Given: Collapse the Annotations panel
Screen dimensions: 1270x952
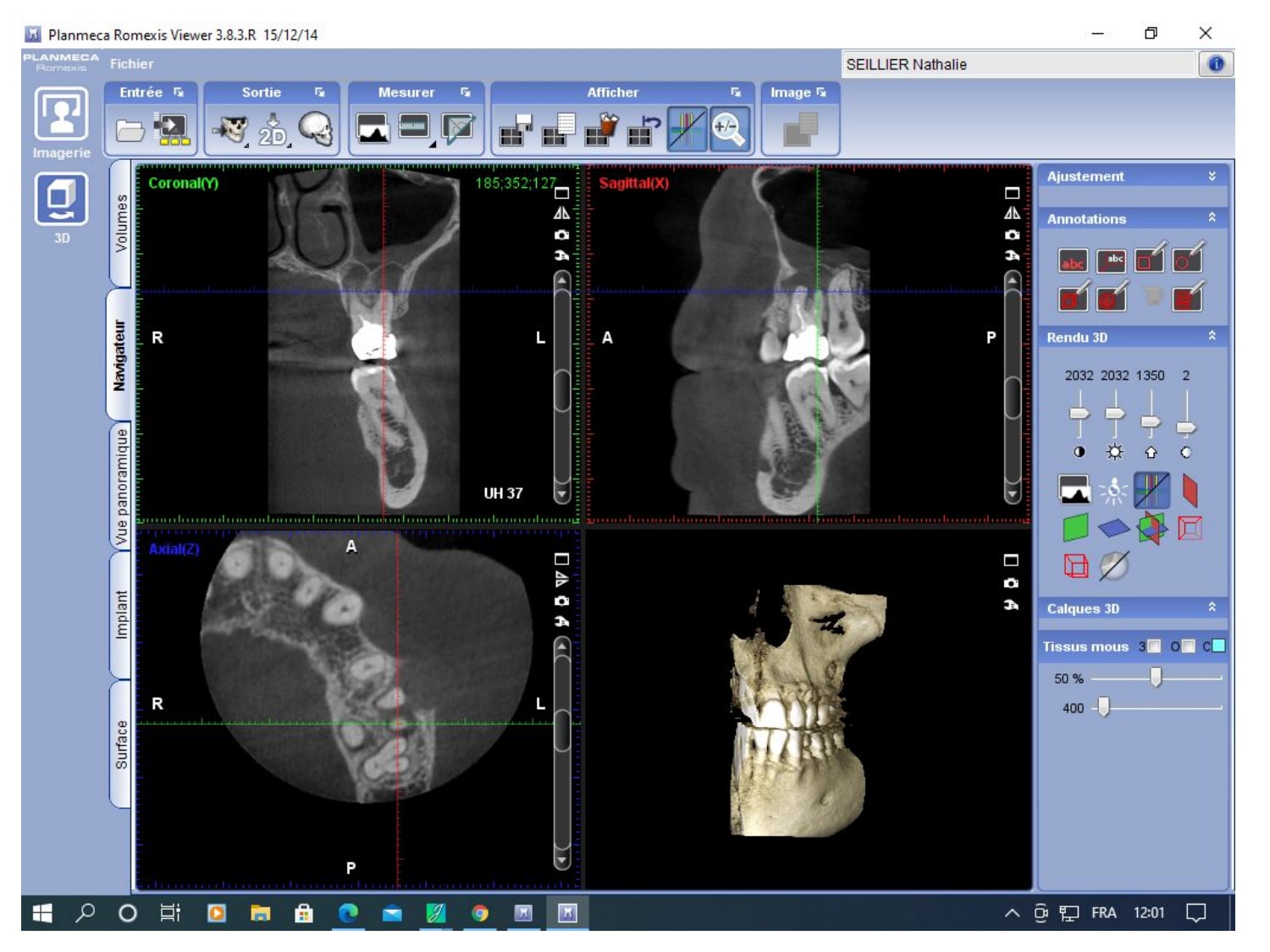Looking at the screenshot, I should click(x=1212, y=218).
